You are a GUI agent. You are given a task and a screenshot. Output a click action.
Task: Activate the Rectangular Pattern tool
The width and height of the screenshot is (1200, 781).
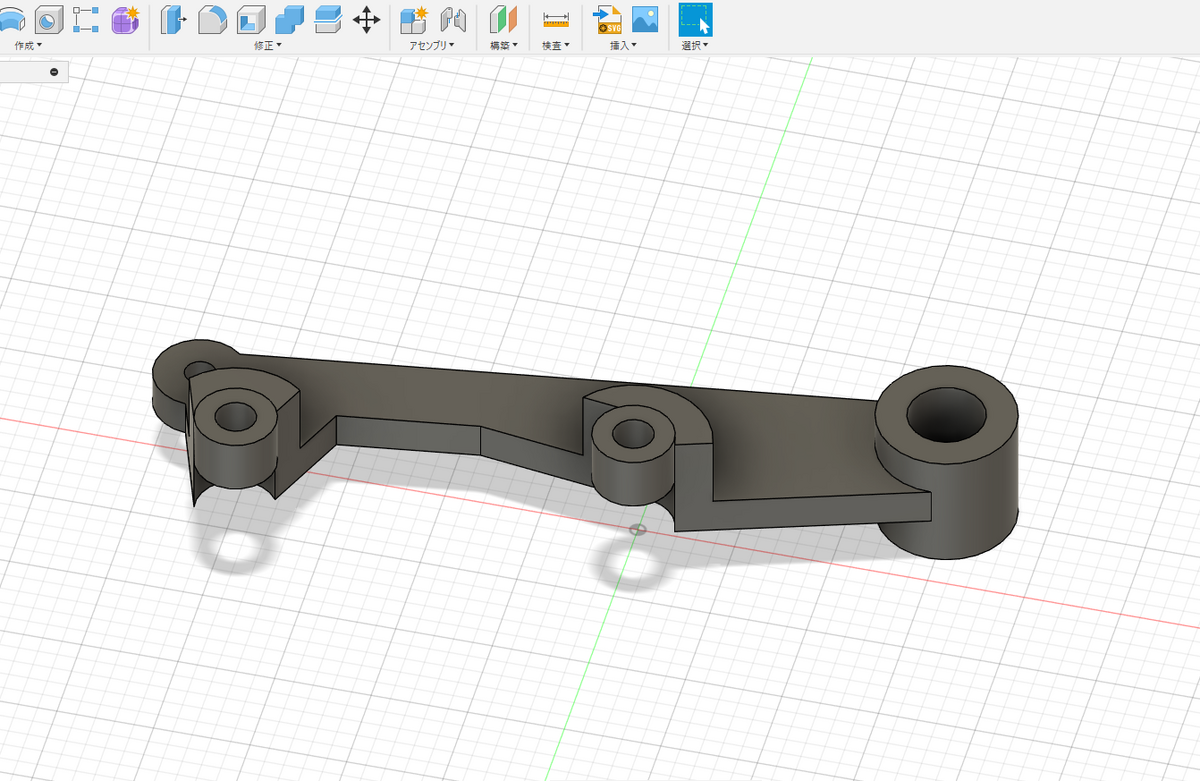(86, 19)
